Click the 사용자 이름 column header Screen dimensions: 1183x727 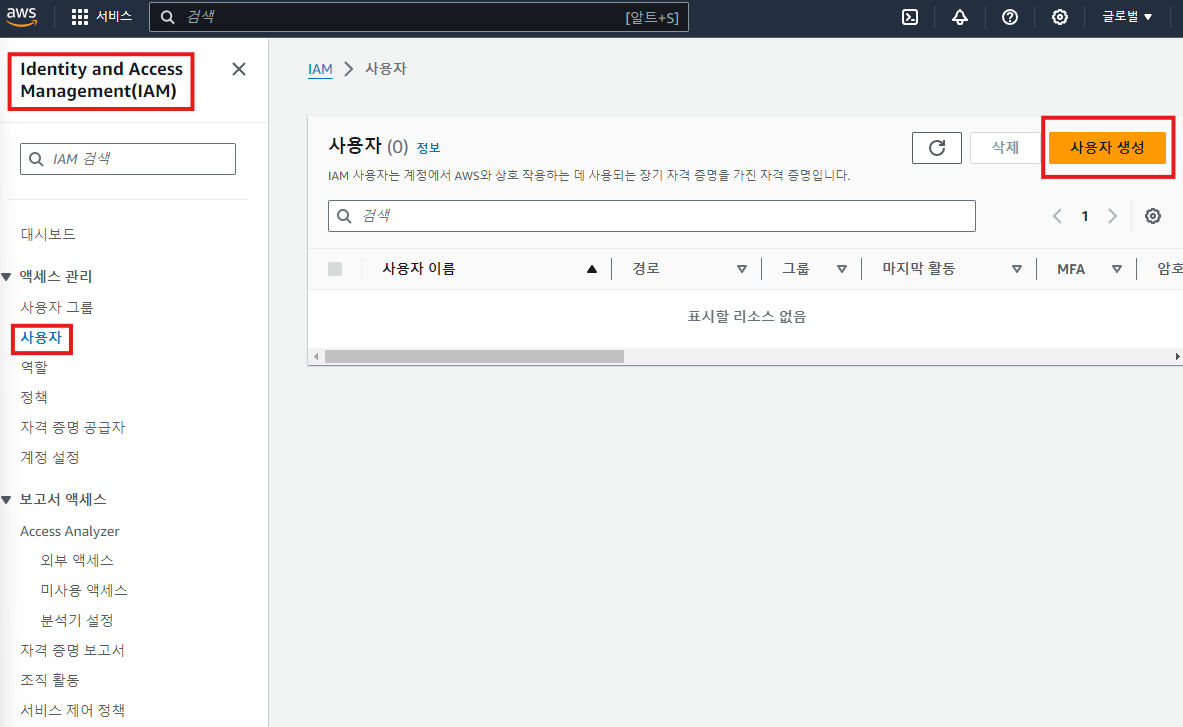pyautogui.click(x=419, y=268)
